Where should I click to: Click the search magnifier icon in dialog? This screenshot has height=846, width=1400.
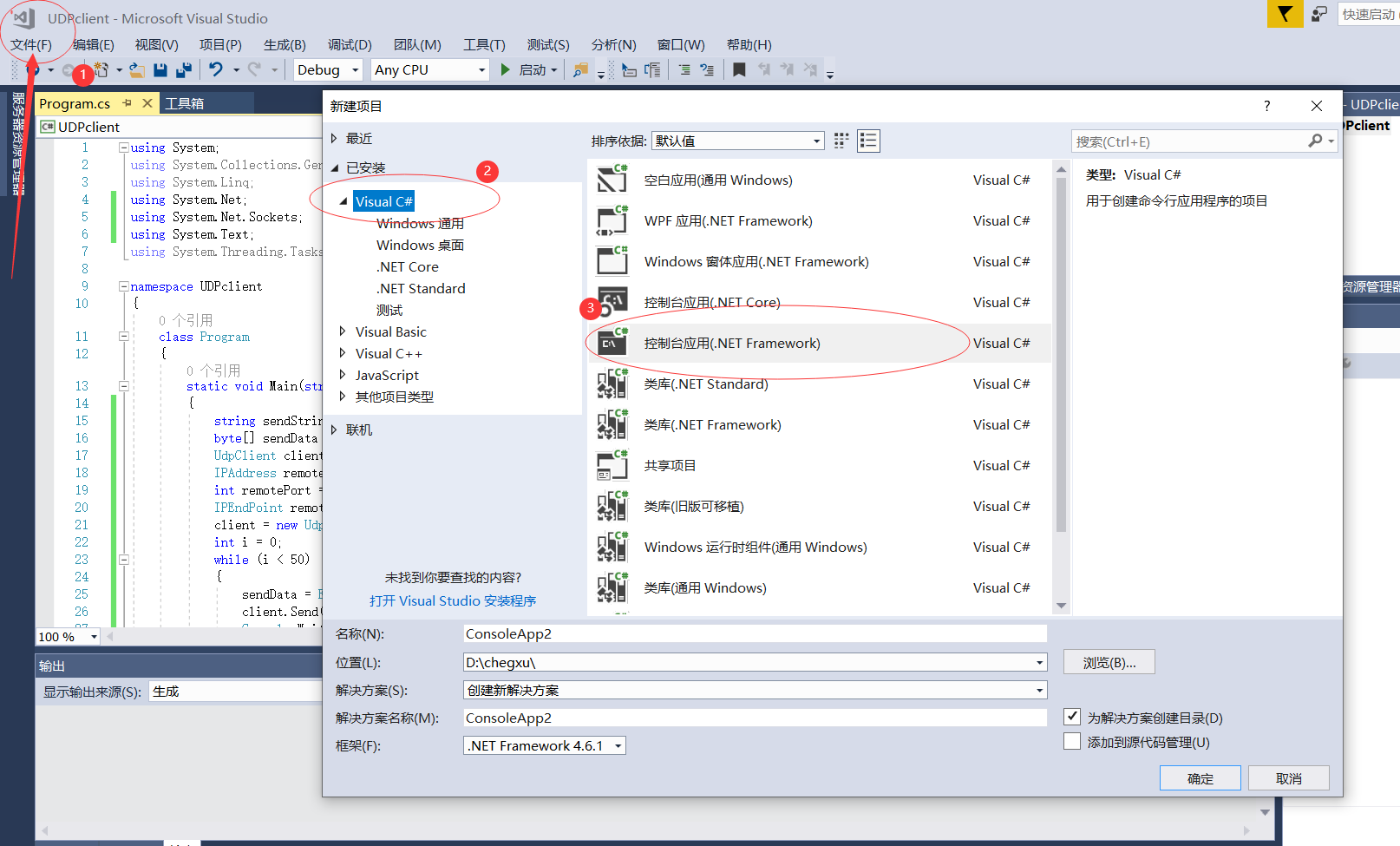[1316, 141]
